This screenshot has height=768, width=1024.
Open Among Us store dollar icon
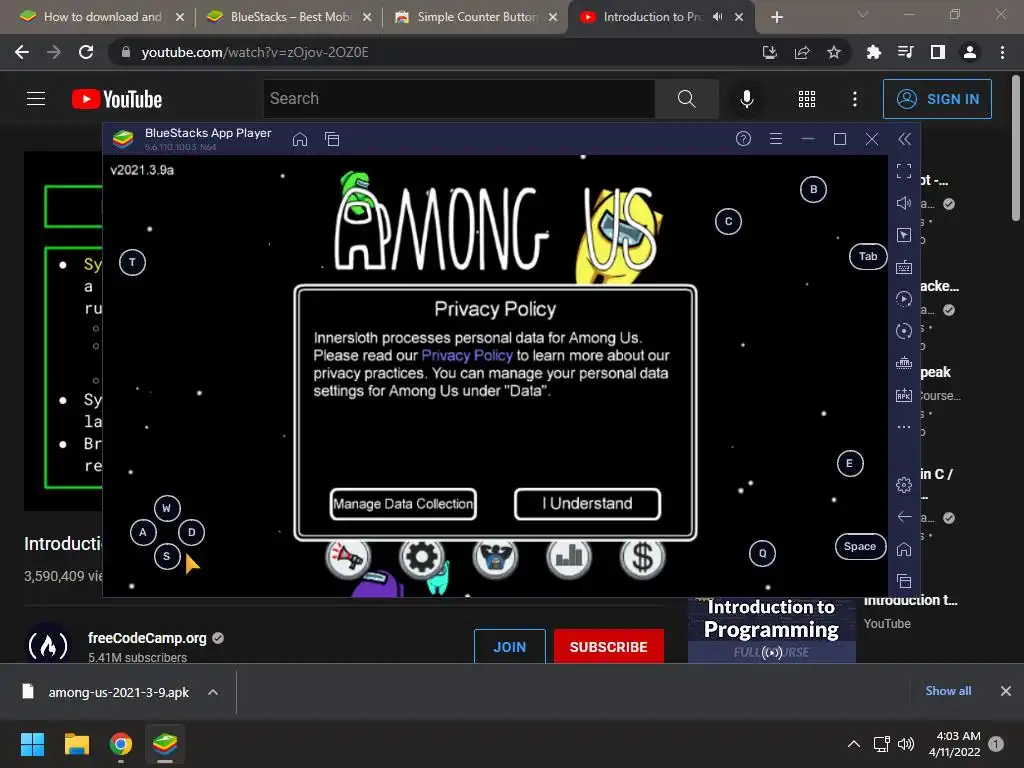[x=643, y=557]
